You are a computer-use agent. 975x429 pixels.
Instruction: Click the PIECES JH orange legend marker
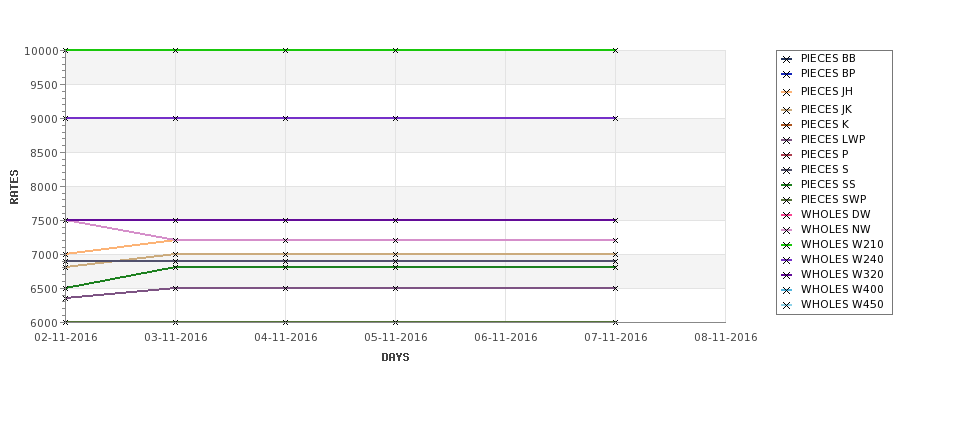pos(787,92)
